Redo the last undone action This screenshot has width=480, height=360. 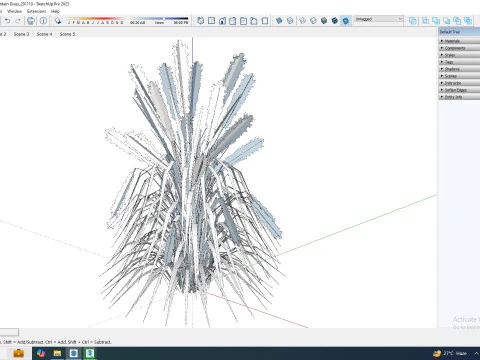tap(18, 21)
